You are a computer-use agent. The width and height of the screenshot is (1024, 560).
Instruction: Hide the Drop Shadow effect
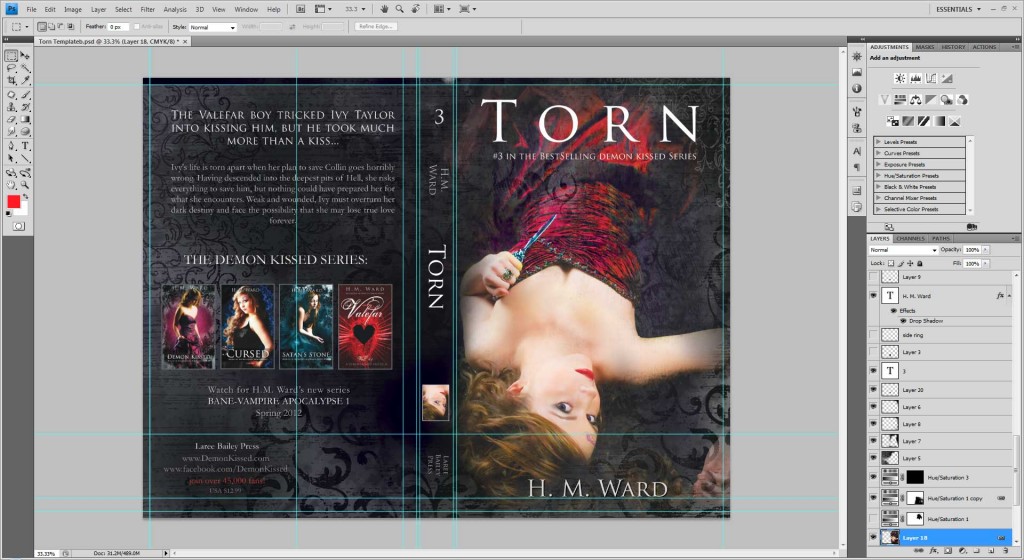click(903, 321)
